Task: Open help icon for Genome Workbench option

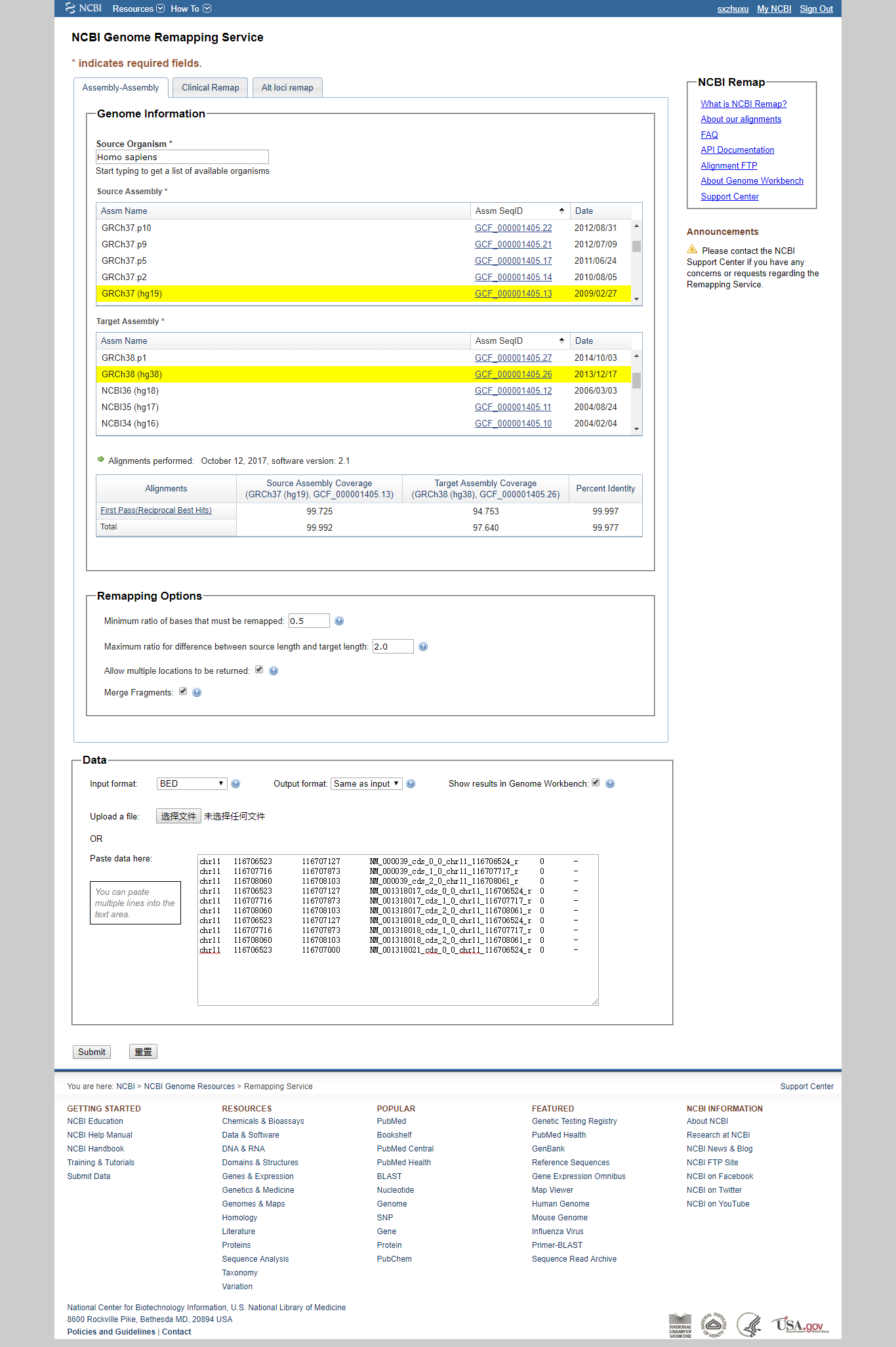Action: (x=610, y=783)
